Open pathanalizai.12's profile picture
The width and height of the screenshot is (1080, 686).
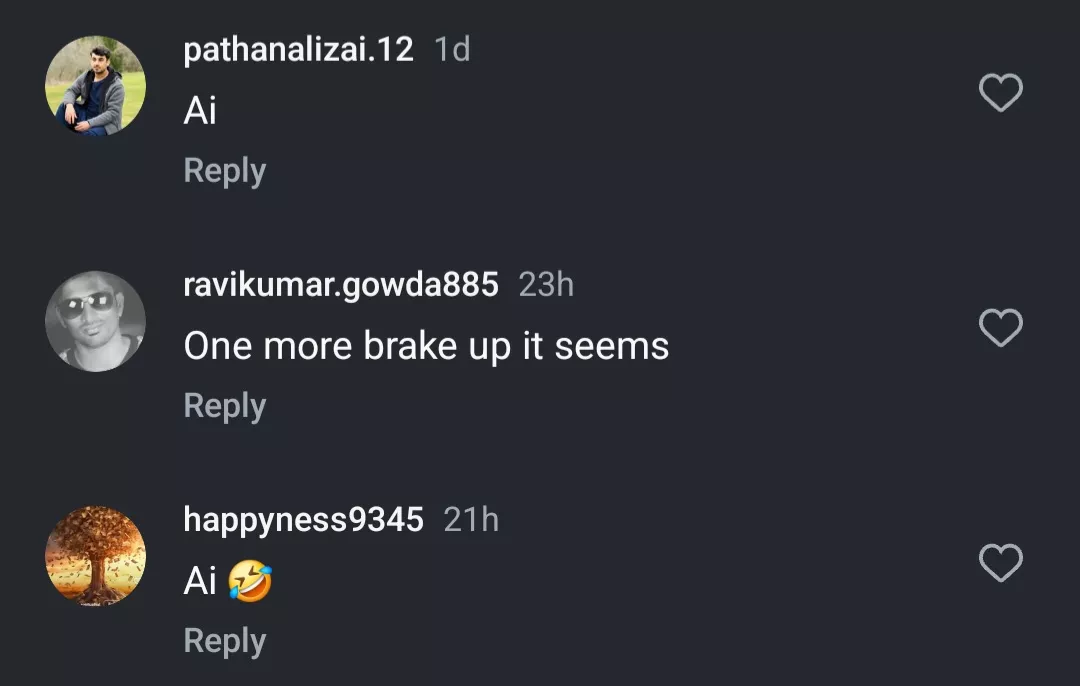[x=96, y=86]
